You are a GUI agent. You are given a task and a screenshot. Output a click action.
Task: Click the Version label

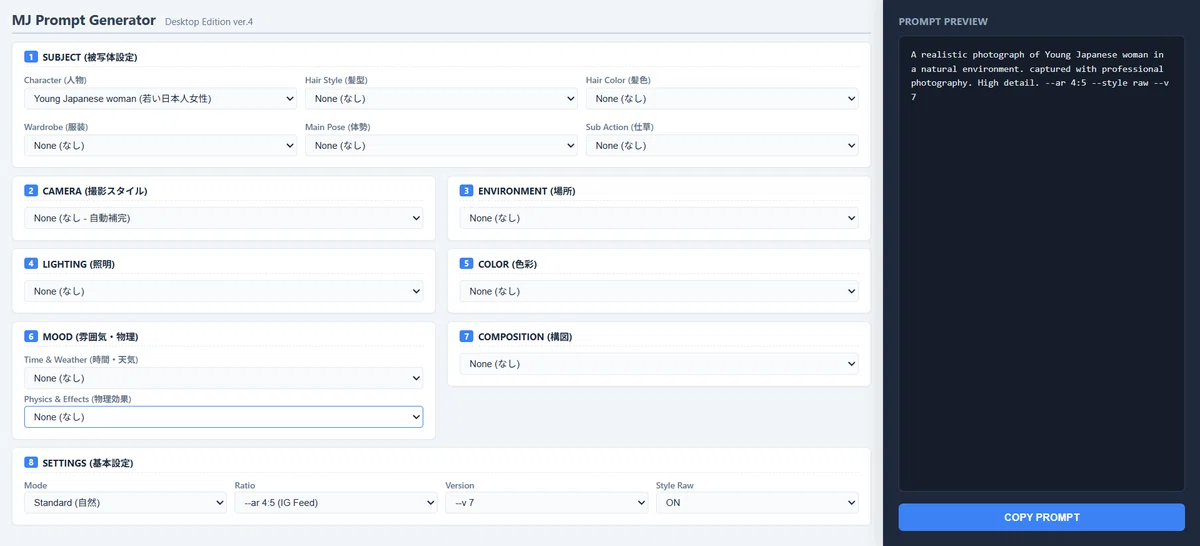[x=460, y=485]
